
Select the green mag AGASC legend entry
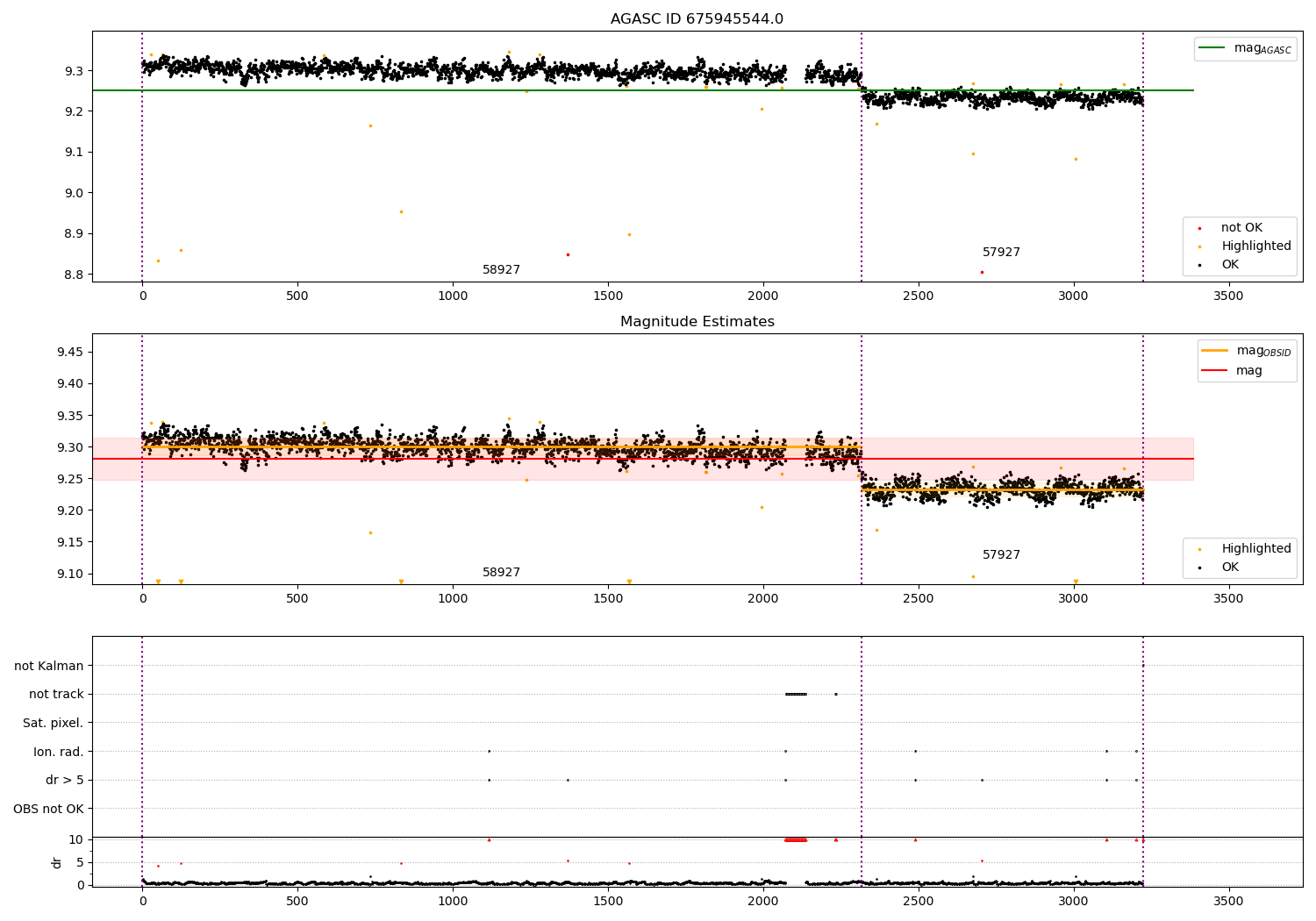point(1246,48)
